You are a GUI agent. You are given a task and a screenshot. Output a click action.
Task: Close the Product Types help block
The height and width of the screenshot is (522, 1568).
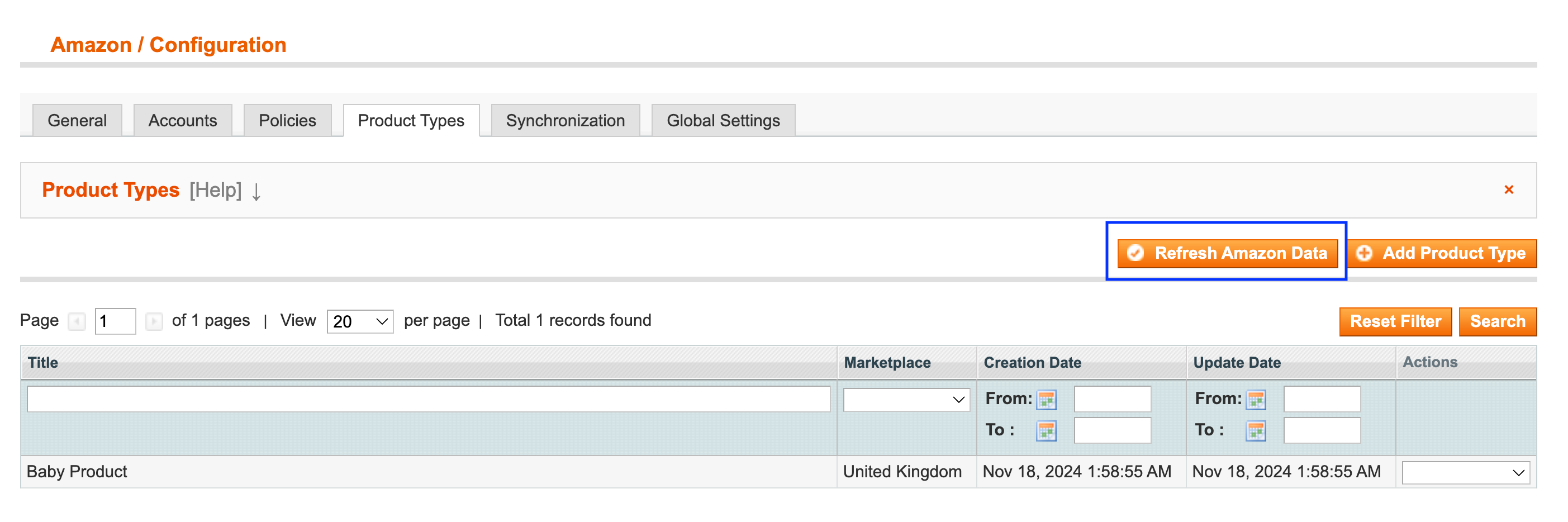click(x=1508, y=190)
